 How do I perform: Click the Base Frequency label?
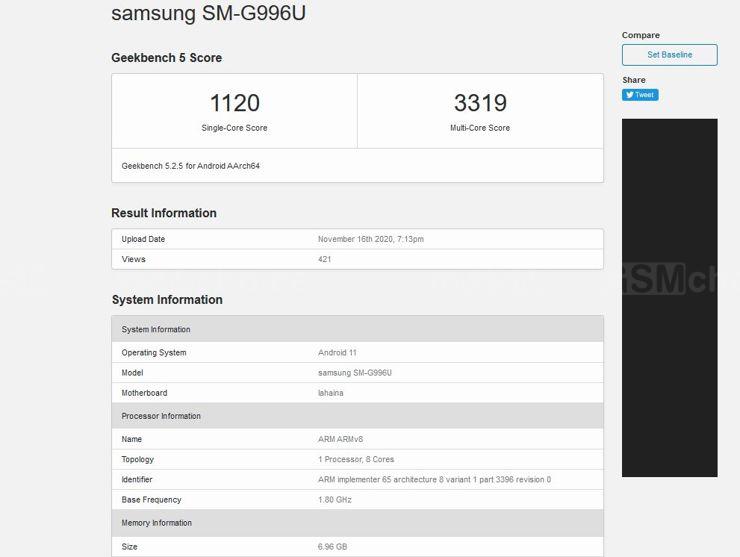pos(151,499)
